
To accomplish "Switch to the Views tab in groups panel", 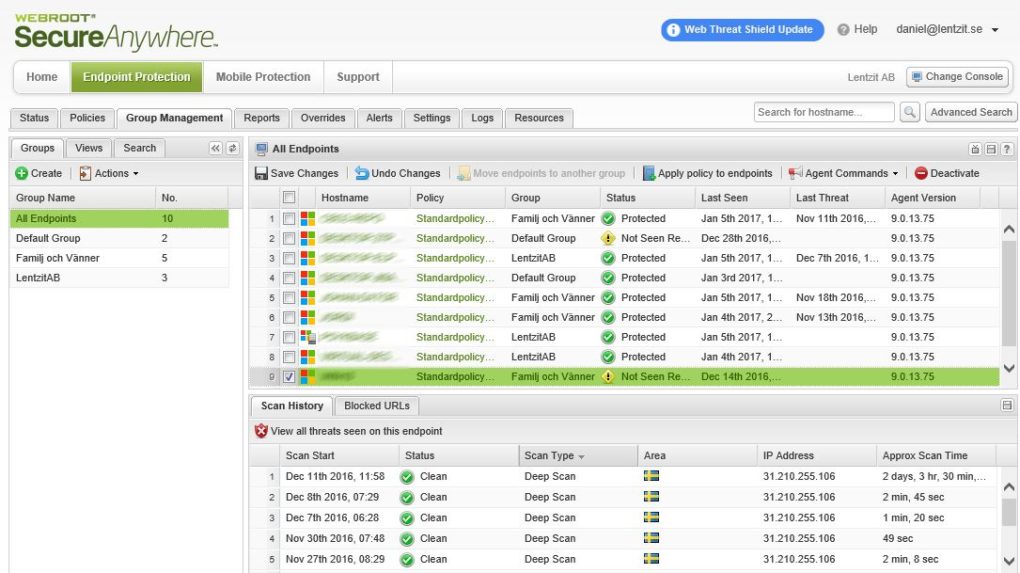I will 88,148.
